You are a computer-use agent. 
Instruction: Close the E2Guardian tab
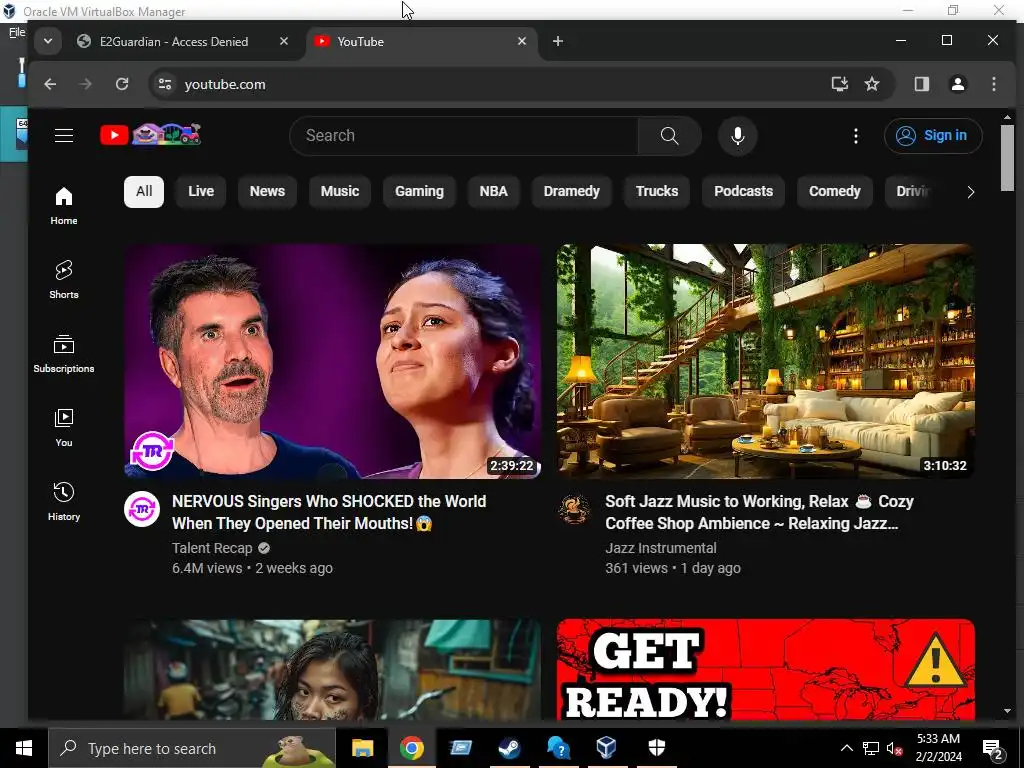tap(284, 41)
